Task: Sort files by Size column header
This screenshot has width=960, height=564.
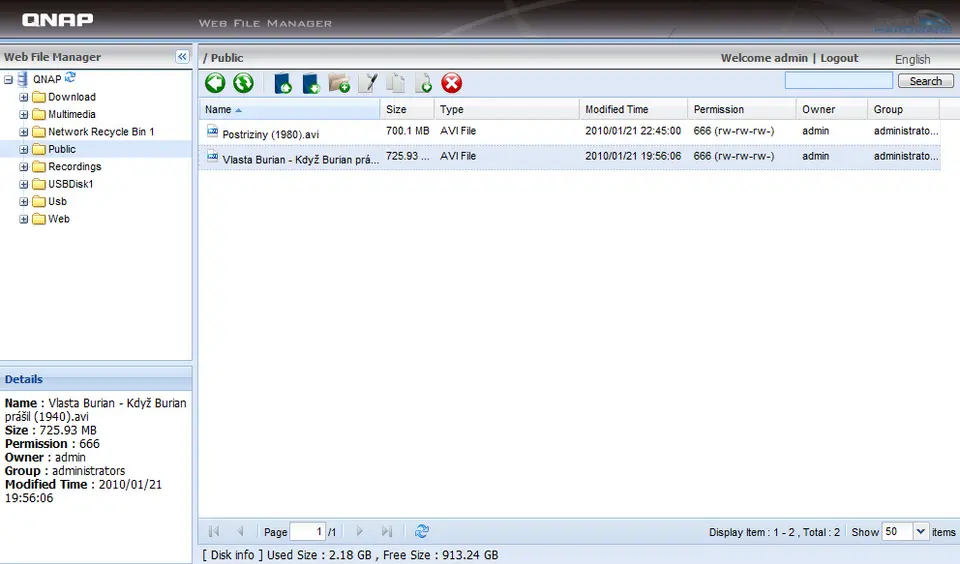Action: click(397, 109)
